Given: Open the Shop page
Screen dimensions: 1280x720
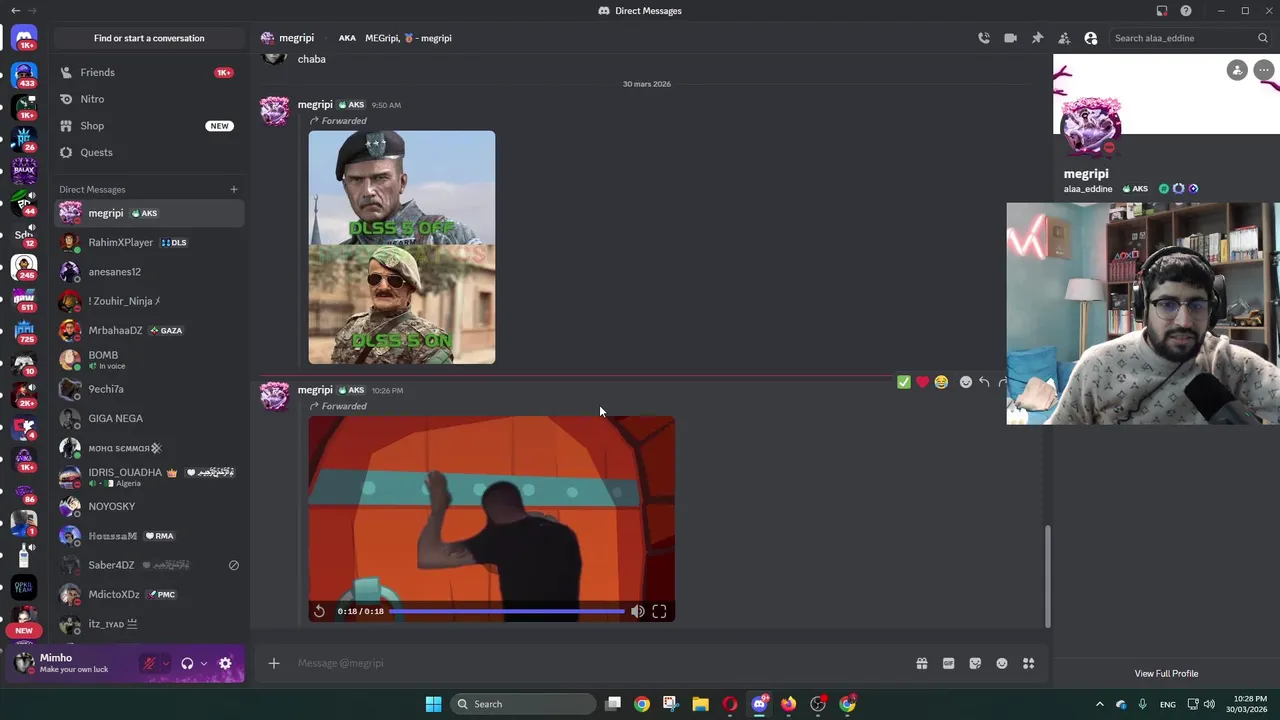Looking at the screenshot, I should (x=149, y=126).
